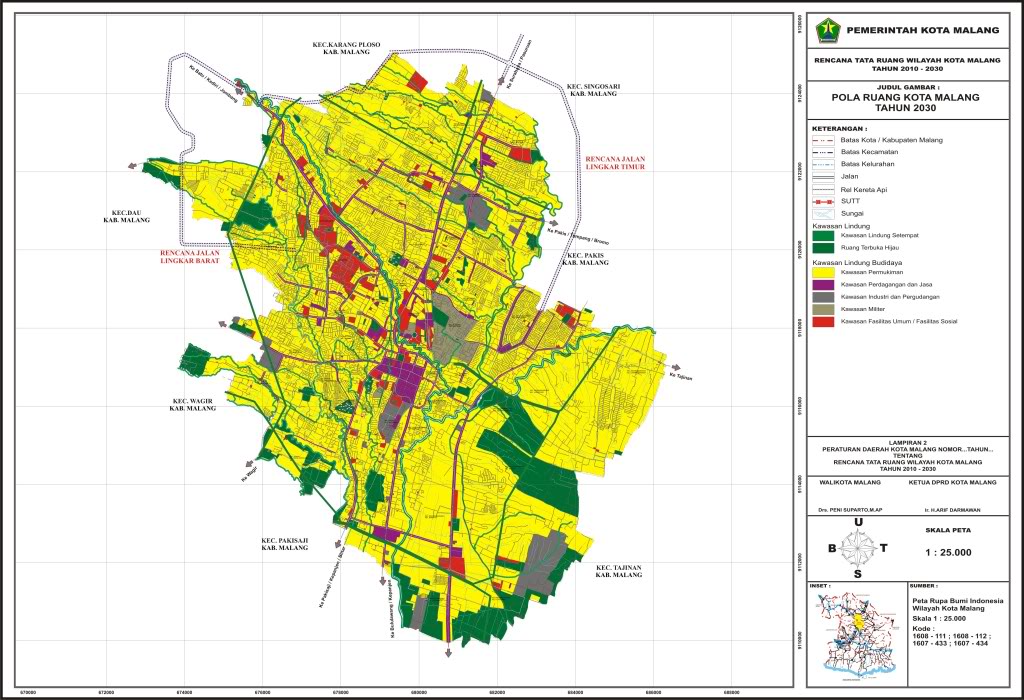Click the 'RENCANA JALAN LINGKAR BARAT' red label
The width and height of the screenshot is (1024, 700).
[x=190, y=256]
